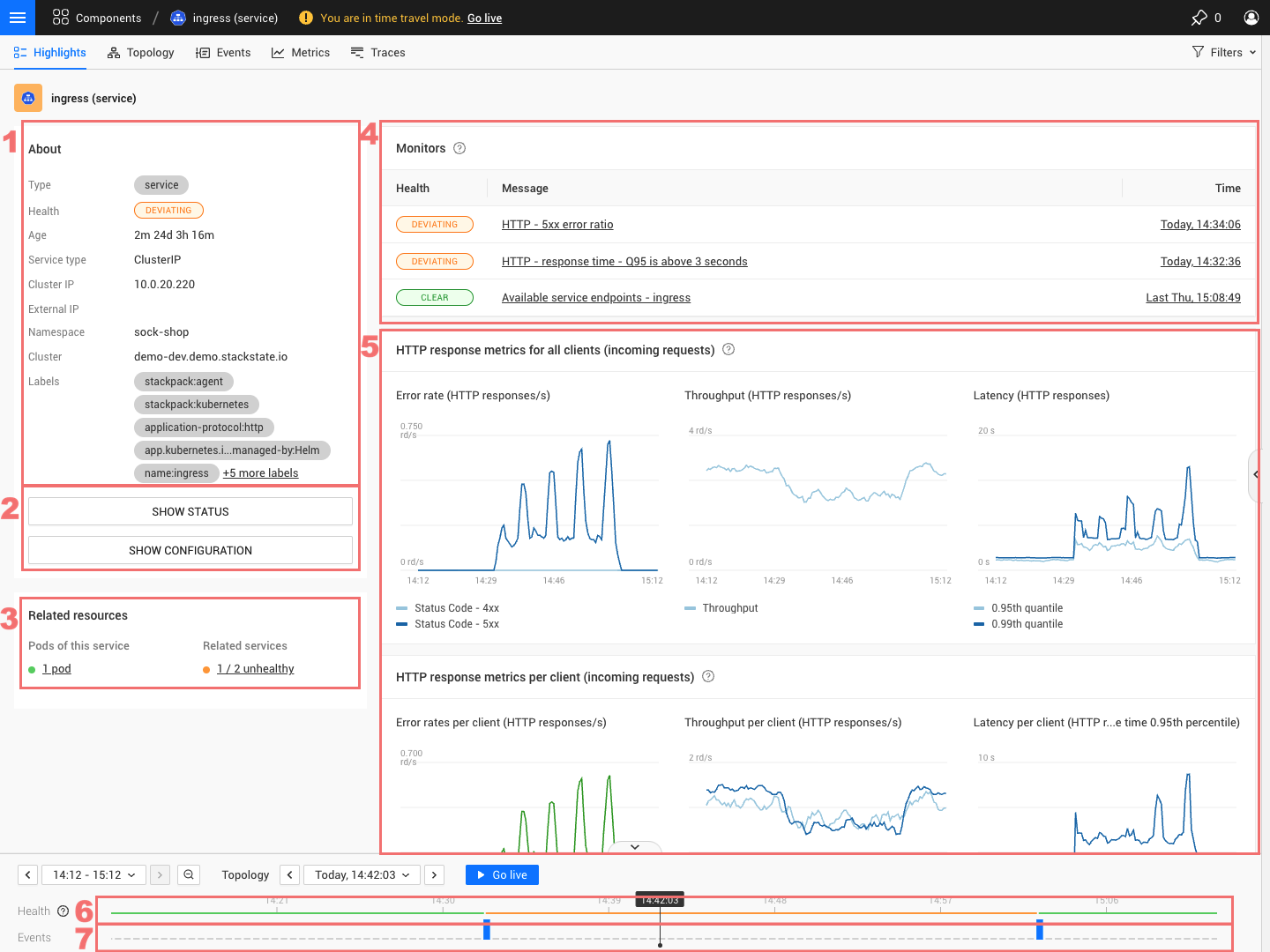Screen dimensions: 1270x952
Task: Click the Components grid icon in breadcrumb
Action: (x=59, y=17)
